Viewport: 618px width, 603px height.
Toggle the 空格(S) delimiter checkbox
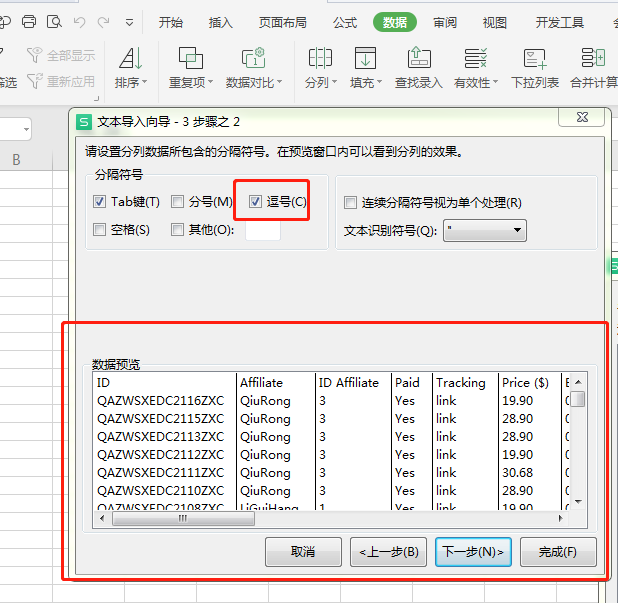[x=99, y=229]
